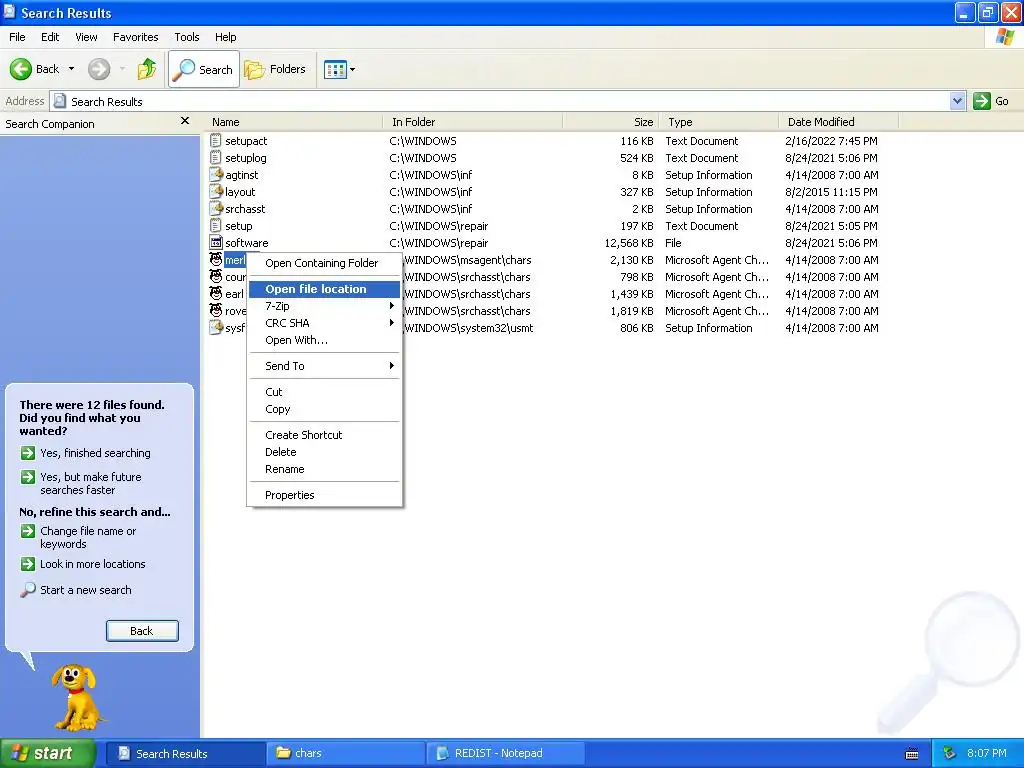Click the network tray icon near the clock
This screenshot has width=1024, height=768.
pos(950,753)
